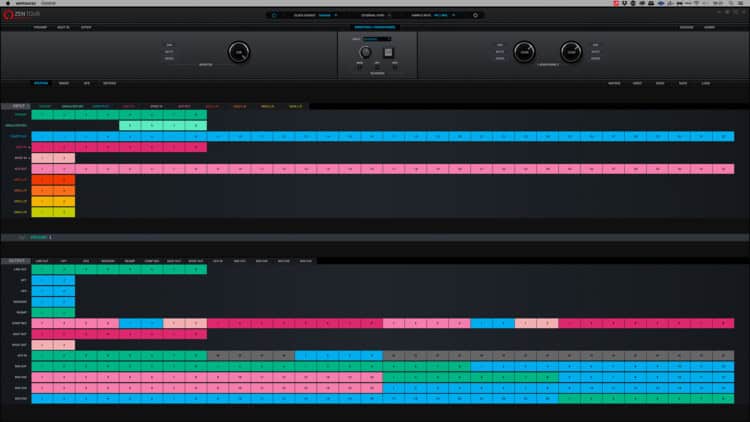This screenshot has width=750, height=422.
Task: Click the INPUT section header
Action: 16,106
